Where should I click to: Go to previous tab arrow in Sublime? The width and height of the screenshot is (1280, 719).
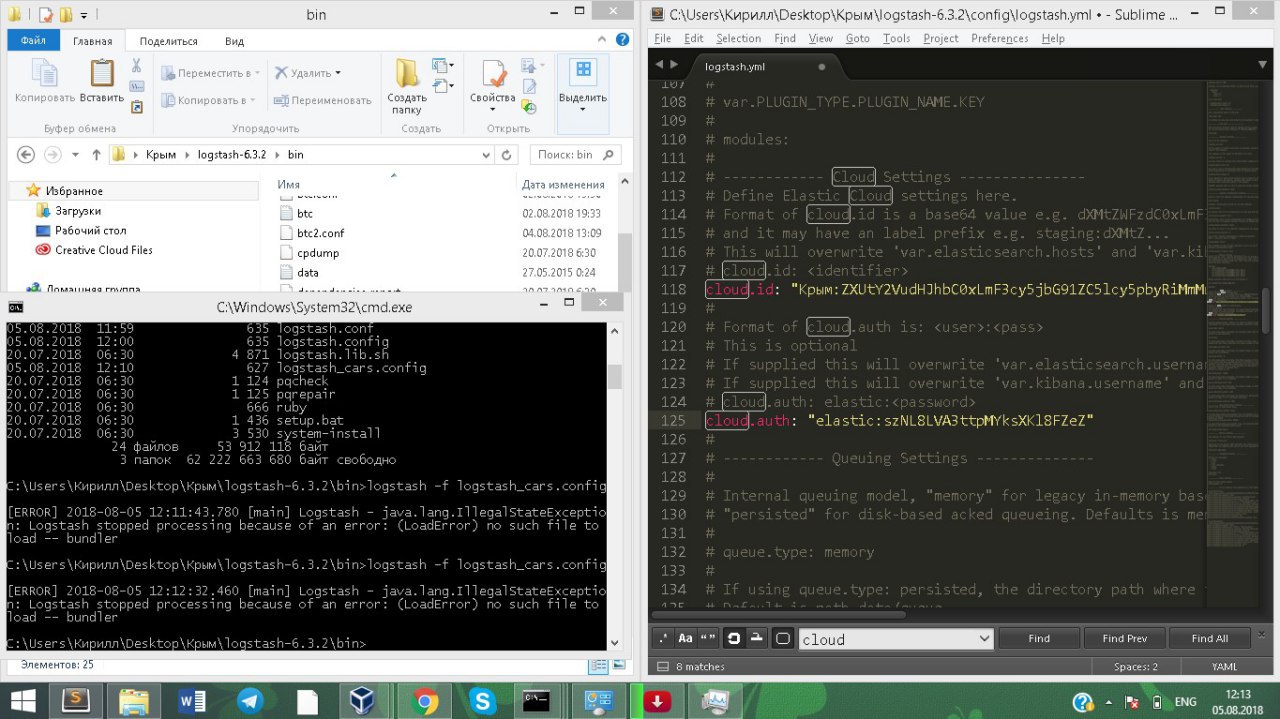659,65
